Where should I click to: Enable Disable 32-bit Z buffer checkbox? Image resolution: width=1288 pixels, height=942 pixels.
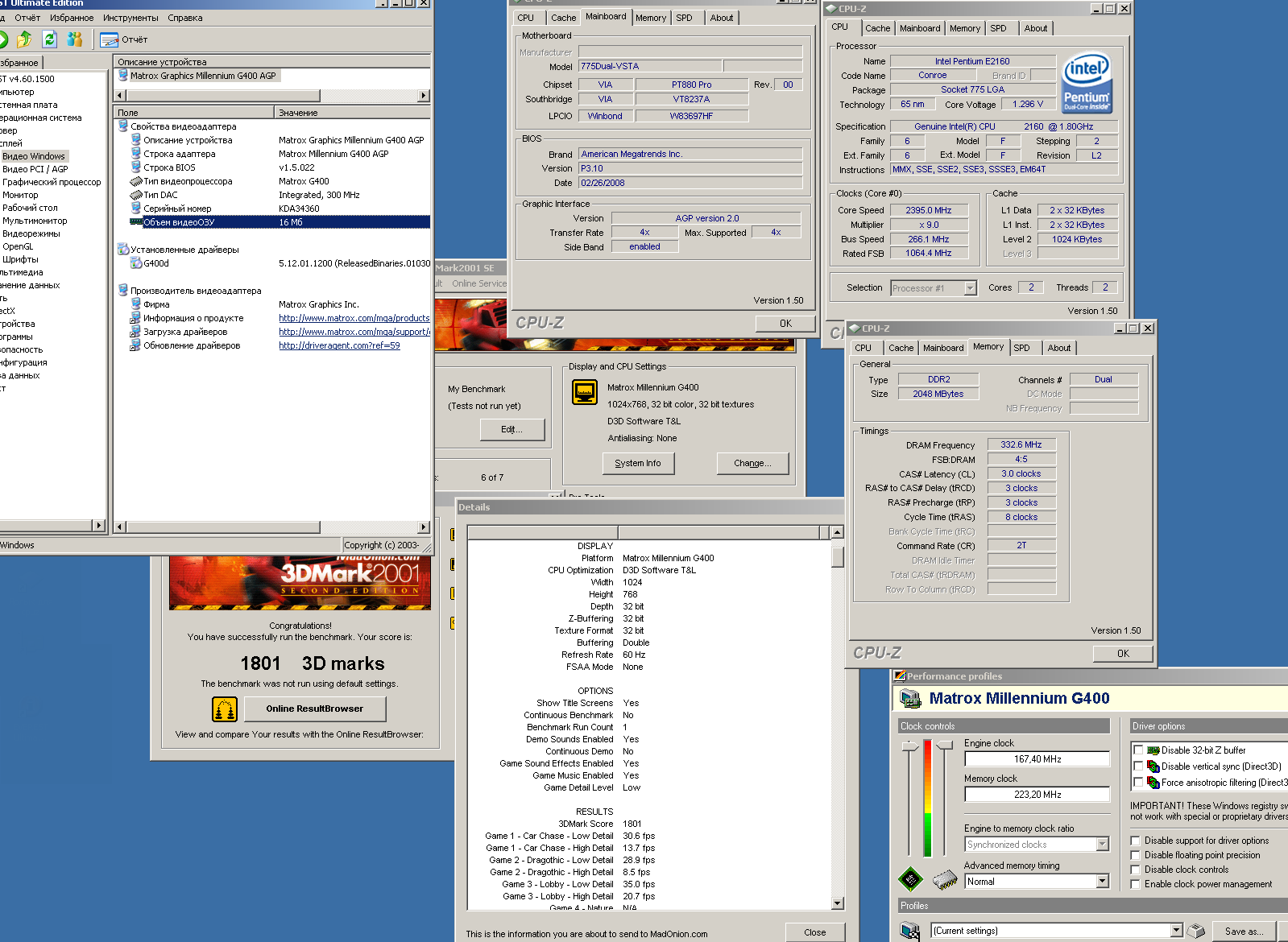[1138, 750]
